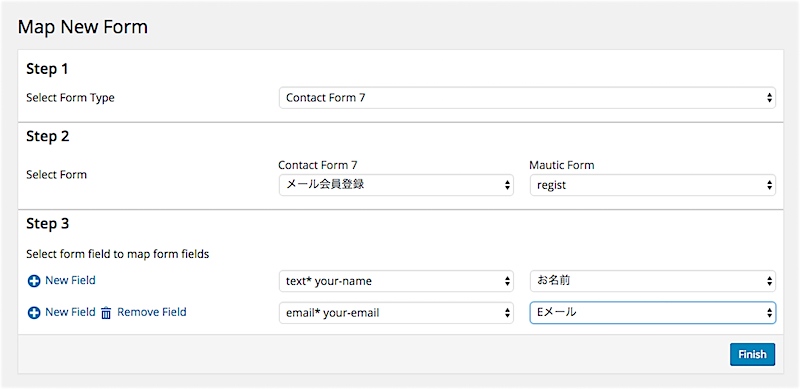Click New Field link in the your-email row
The width and height of the screenshot is (800, 389).
(x=70, y=312)
